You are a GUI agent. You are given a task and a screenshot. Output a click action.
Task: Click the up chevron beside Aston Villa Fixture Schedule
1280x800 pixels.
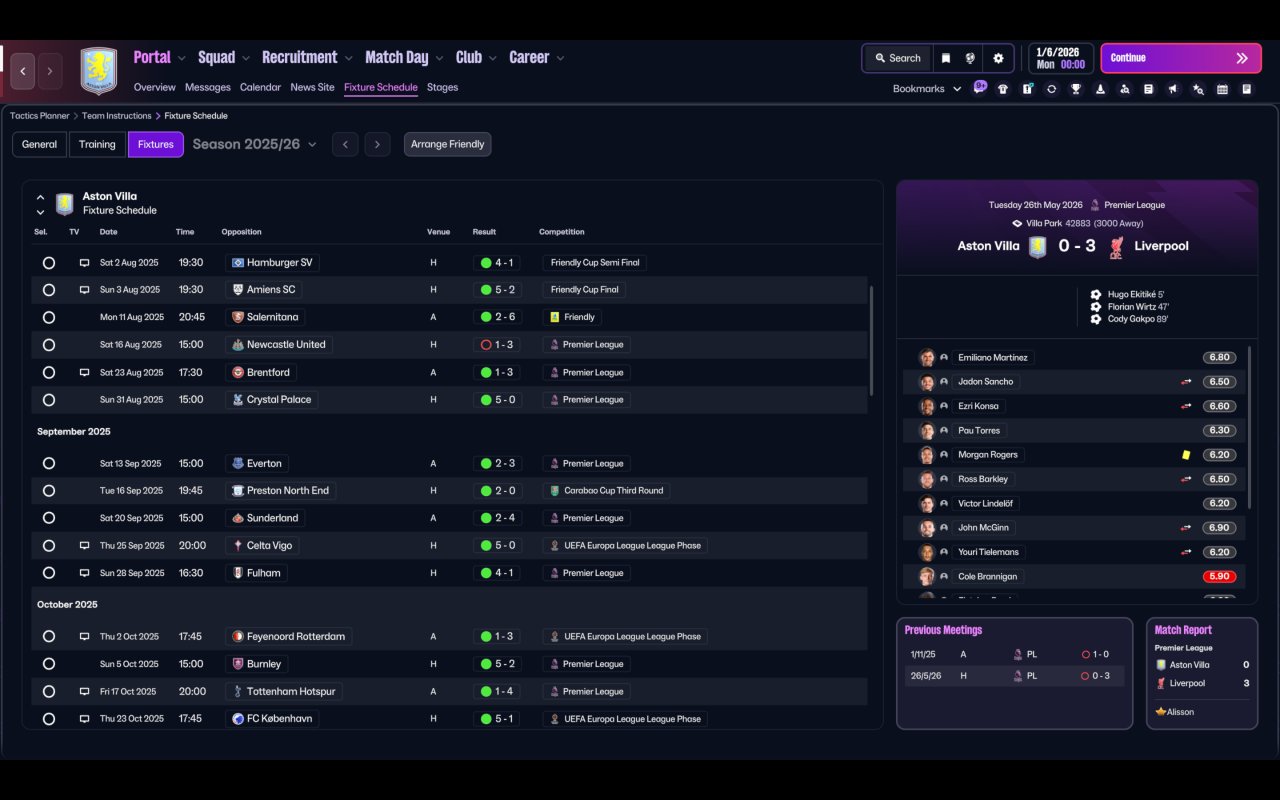click(40, 199)
